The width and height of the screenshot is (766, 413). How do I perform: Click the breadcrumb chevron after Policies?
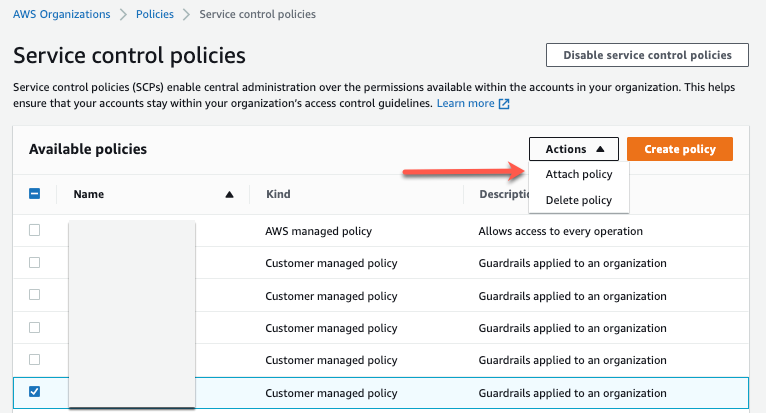pyautogui.click(x=187, y=15)
